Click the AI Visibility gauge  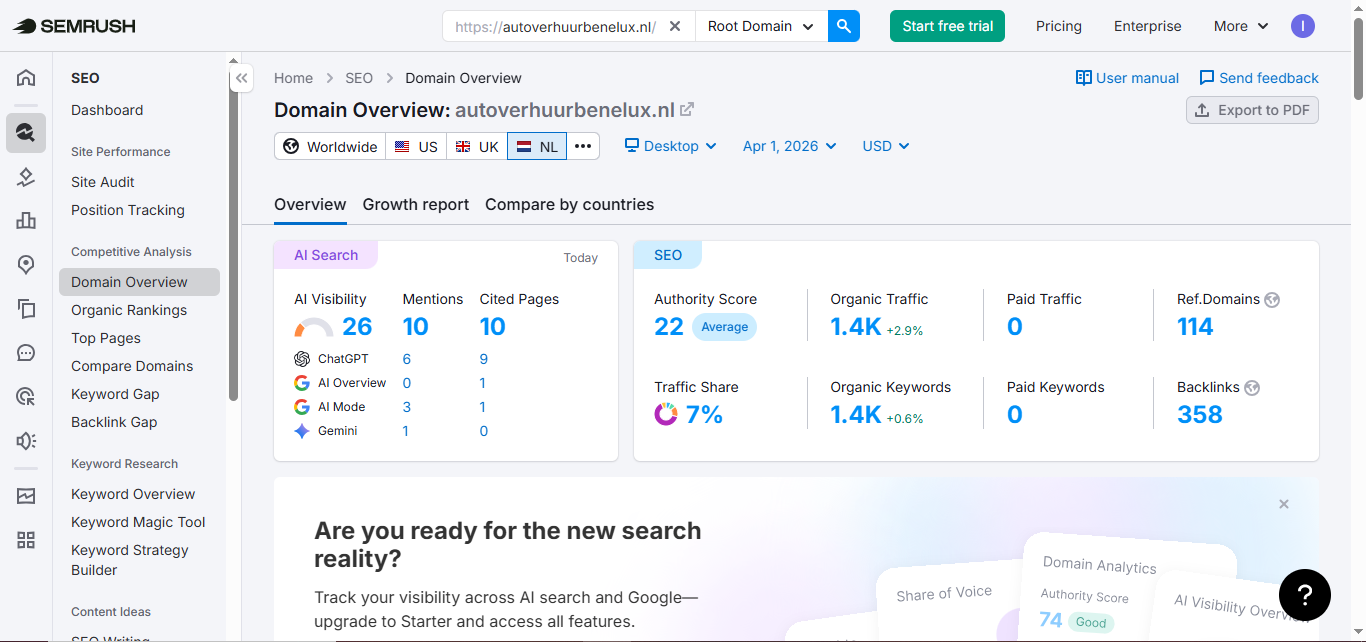tap(314, 328)
